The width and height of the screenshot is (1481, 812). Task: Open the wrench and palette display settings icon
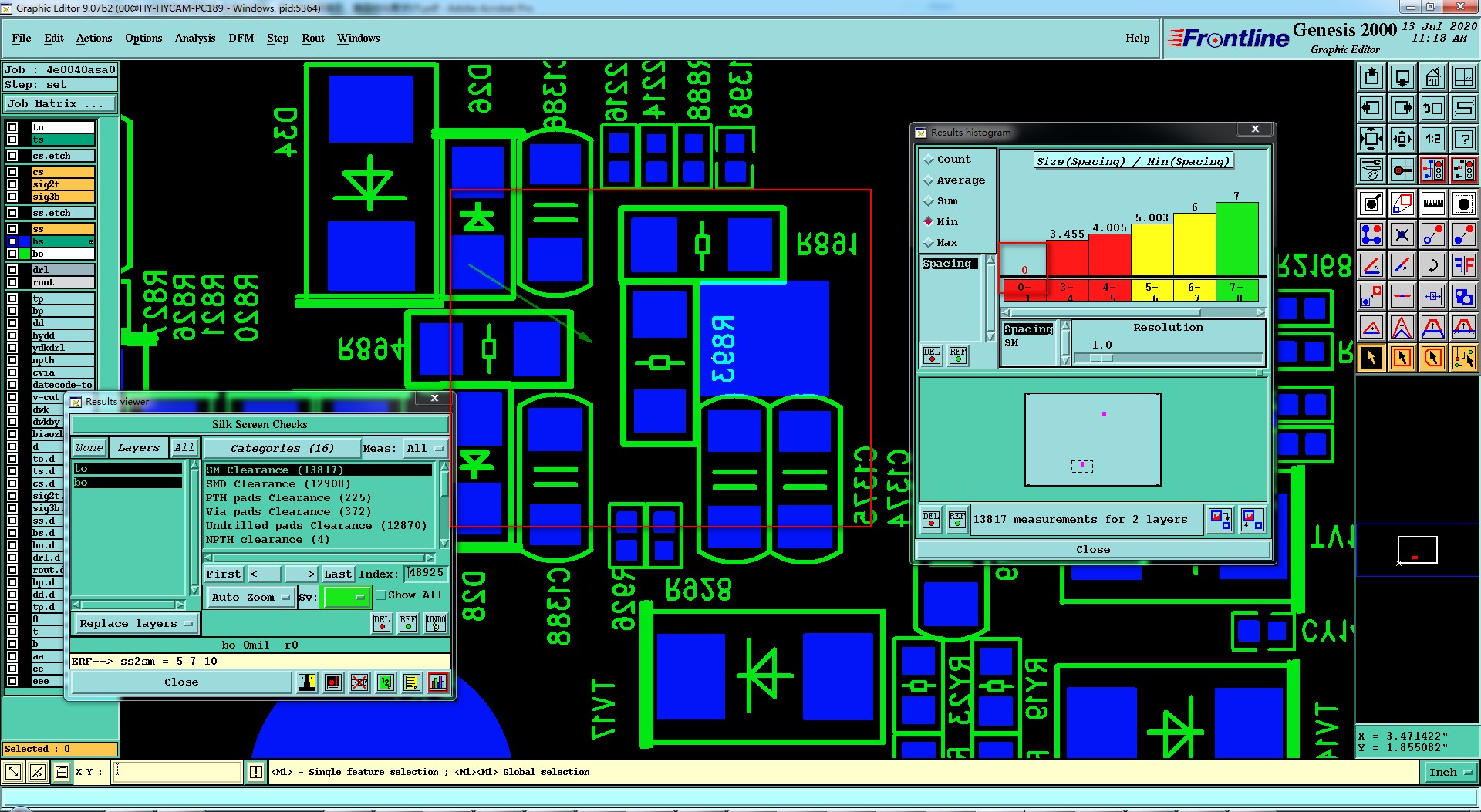point(1371,169)
